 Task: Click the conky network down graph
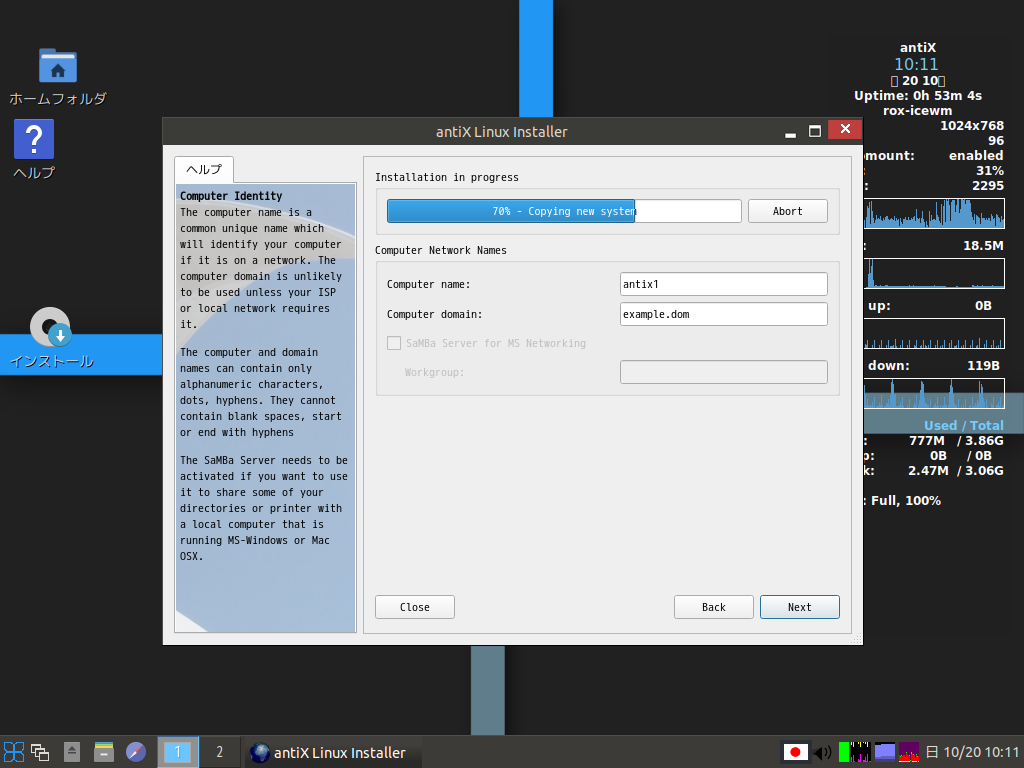(x=934, y=394)
